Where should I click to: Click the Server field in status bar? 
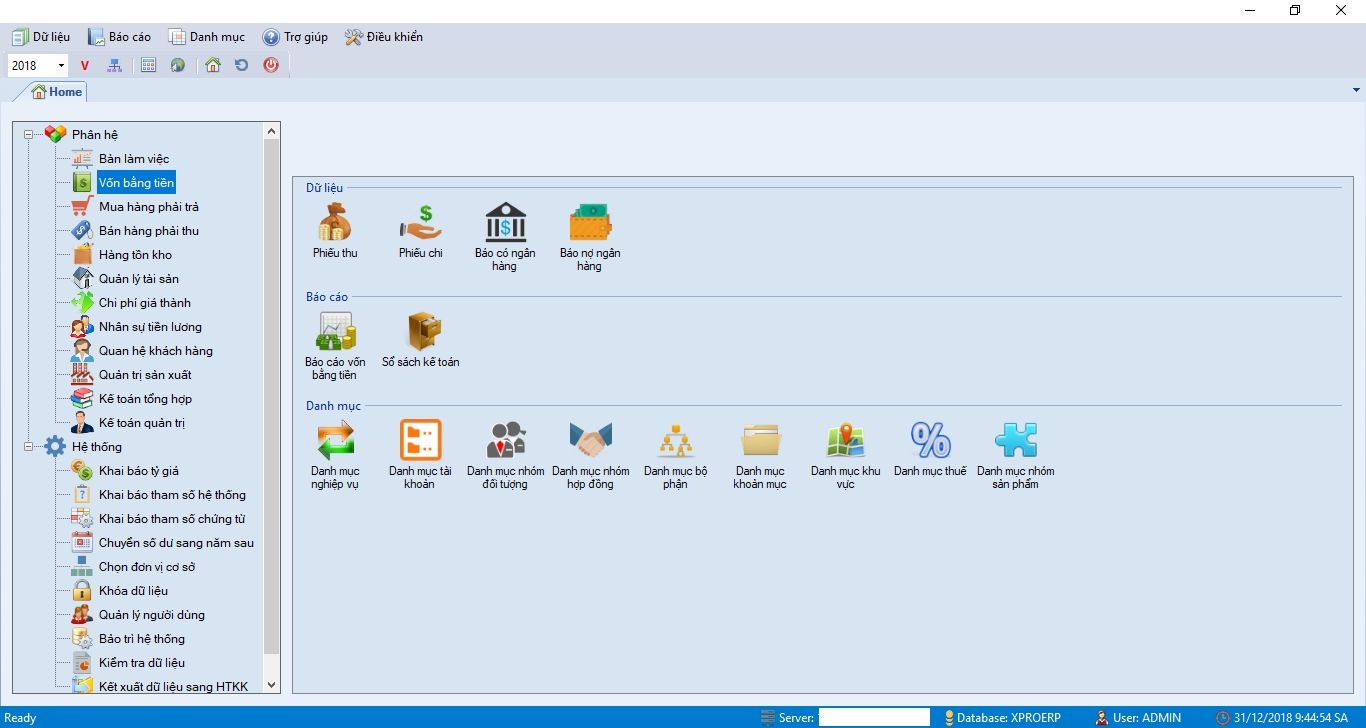pyautogui.click(x=874, y=717)
